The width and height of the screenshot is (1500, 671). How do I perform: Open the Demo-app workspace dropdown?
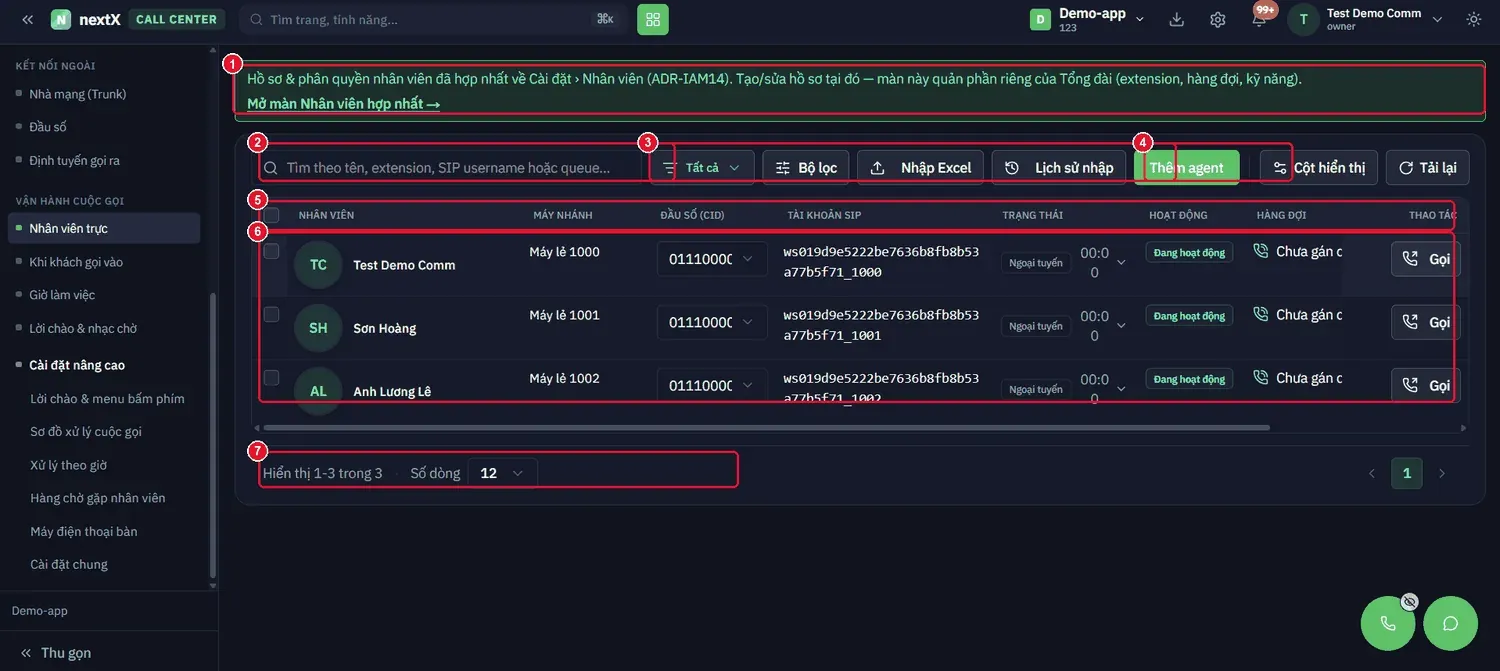1087,19
